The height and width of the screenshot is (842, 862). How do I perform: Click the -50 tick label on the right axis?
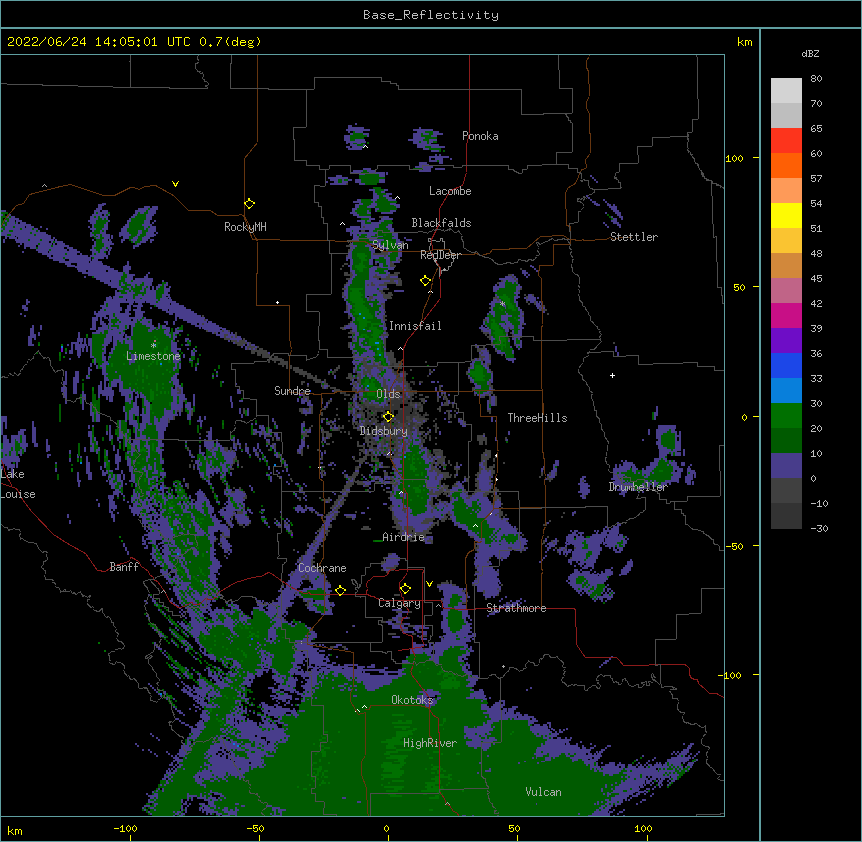click(x=734, y=546)
